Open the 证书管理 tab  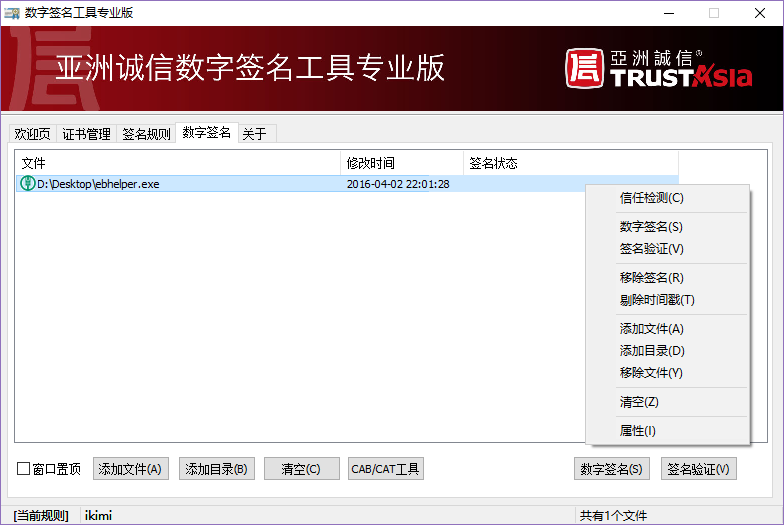pyautogui.click(x=86, y=134)
